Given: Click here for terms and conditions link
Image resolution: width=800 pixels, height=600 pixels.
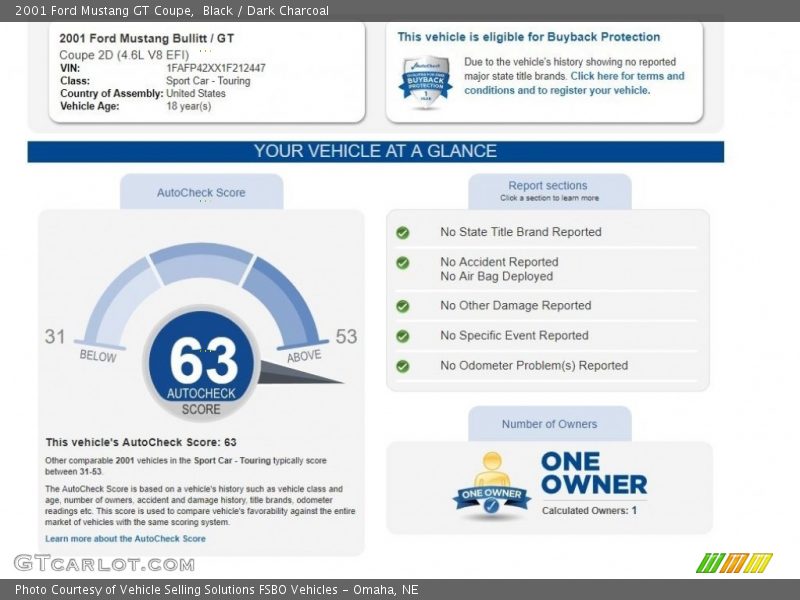Looking at the screenshot, I should pos(627,76).
